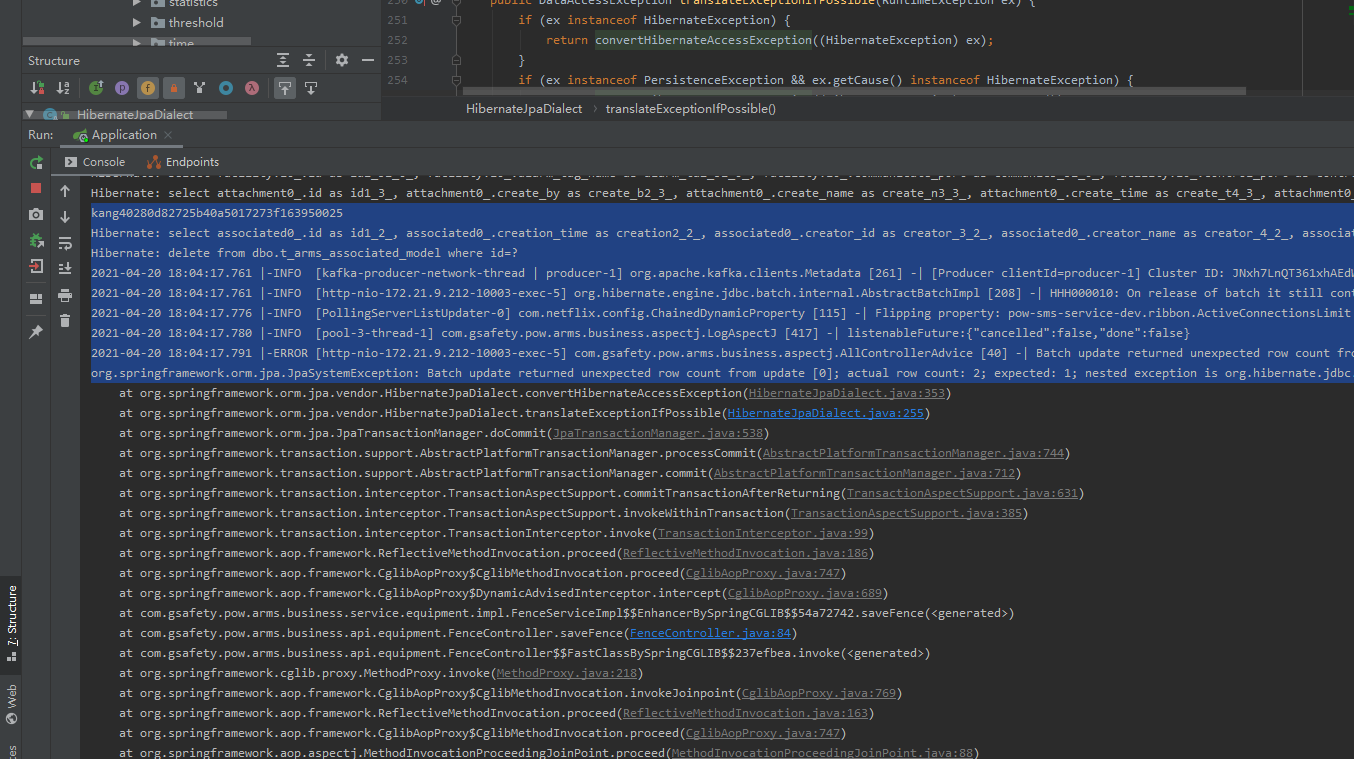The image size is (1354, 759).
Task: Toggle Autoscroll from Source in Structure
Action: click(311, 88)
